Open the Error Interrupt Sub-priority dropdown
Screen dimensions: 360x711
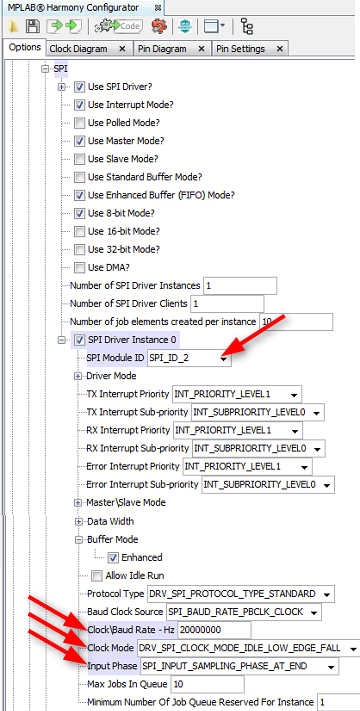tap(268, 485)
